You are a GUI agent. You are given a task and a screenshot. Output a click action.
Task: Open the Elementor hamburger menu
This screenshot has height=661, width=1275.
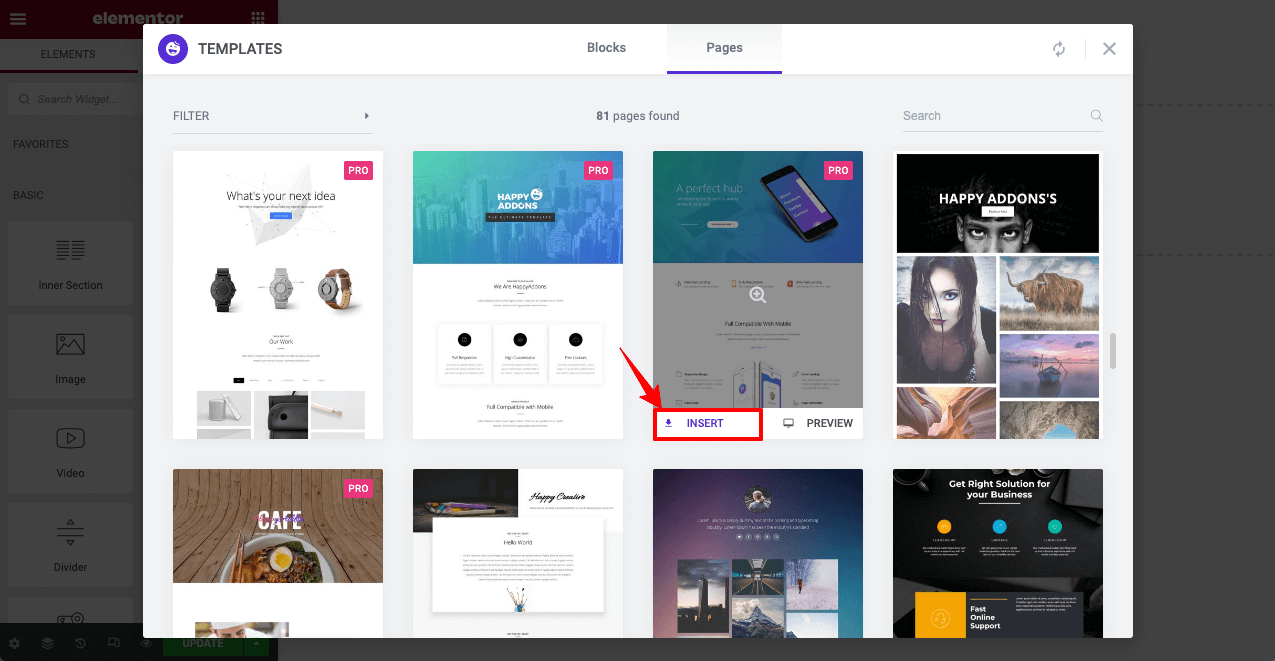[x=18, y=18]
